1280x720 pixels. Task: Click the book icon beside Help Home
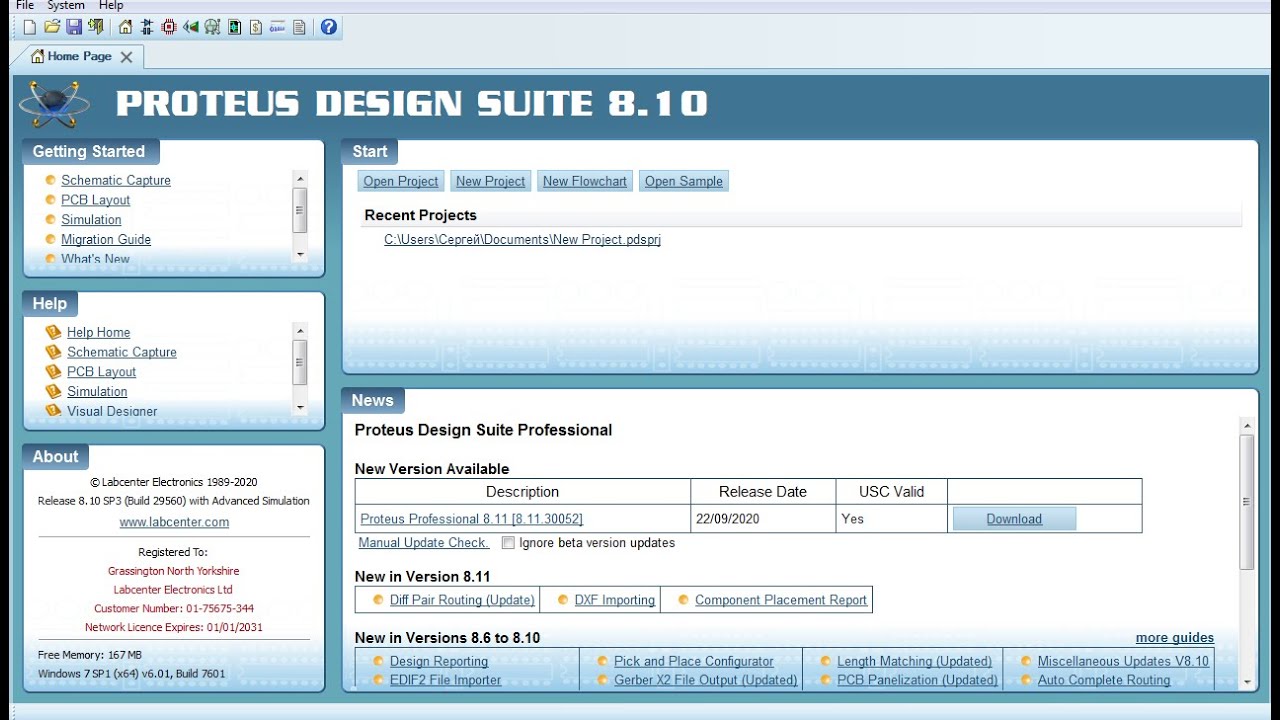[x=53, y=332]
